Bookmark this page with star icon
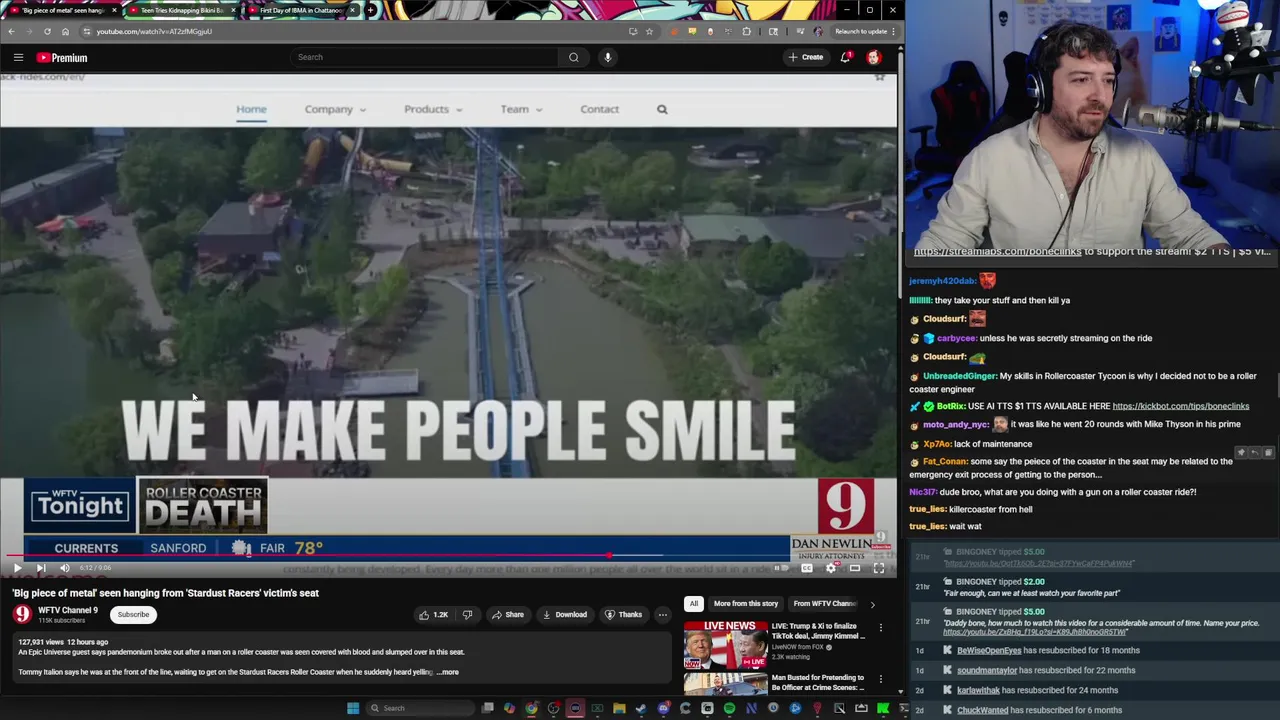The height and width of the screenshot is (720, 1280). (x=649, y=31)
